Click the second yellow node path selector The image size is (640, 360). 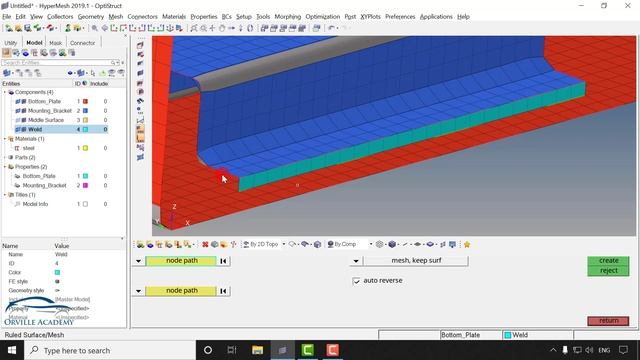[181, 291]
